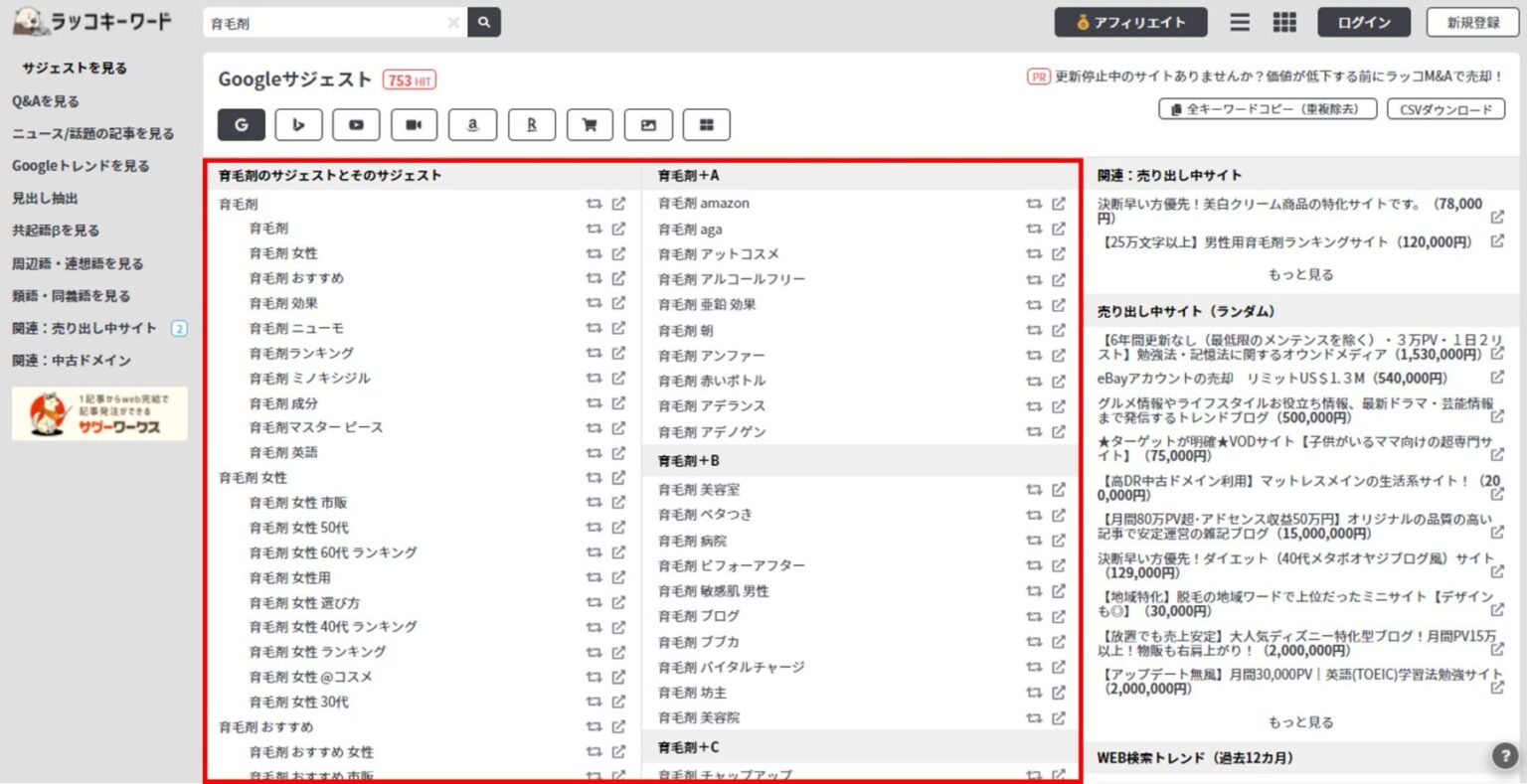Click the CSVダウンロード button
The width and height of the screenshot is (1527, 784).
click(1445, 109)
